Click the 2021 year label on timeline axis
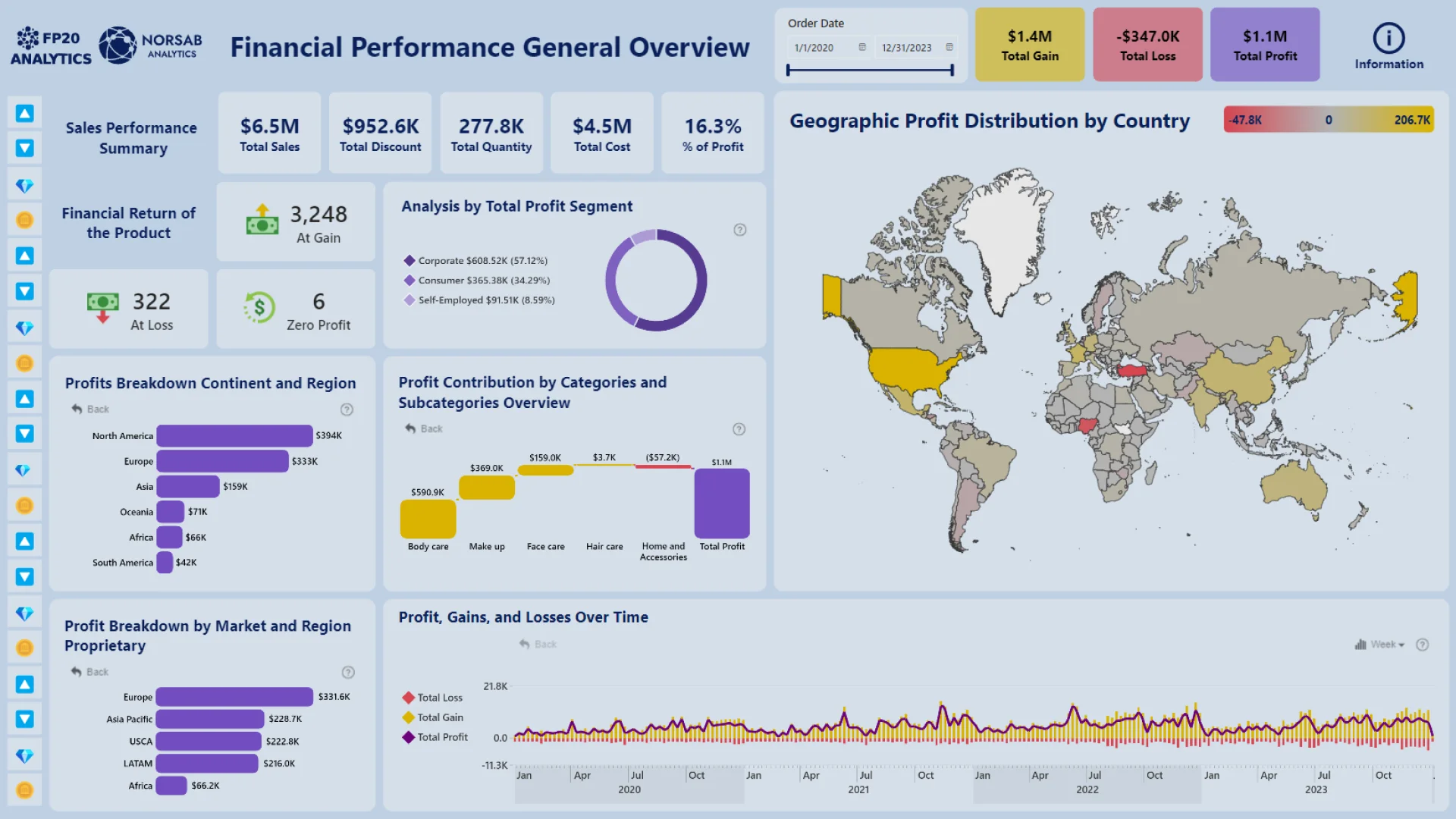1456x819 pixels. pyautogui.click(x=858, y=790)
